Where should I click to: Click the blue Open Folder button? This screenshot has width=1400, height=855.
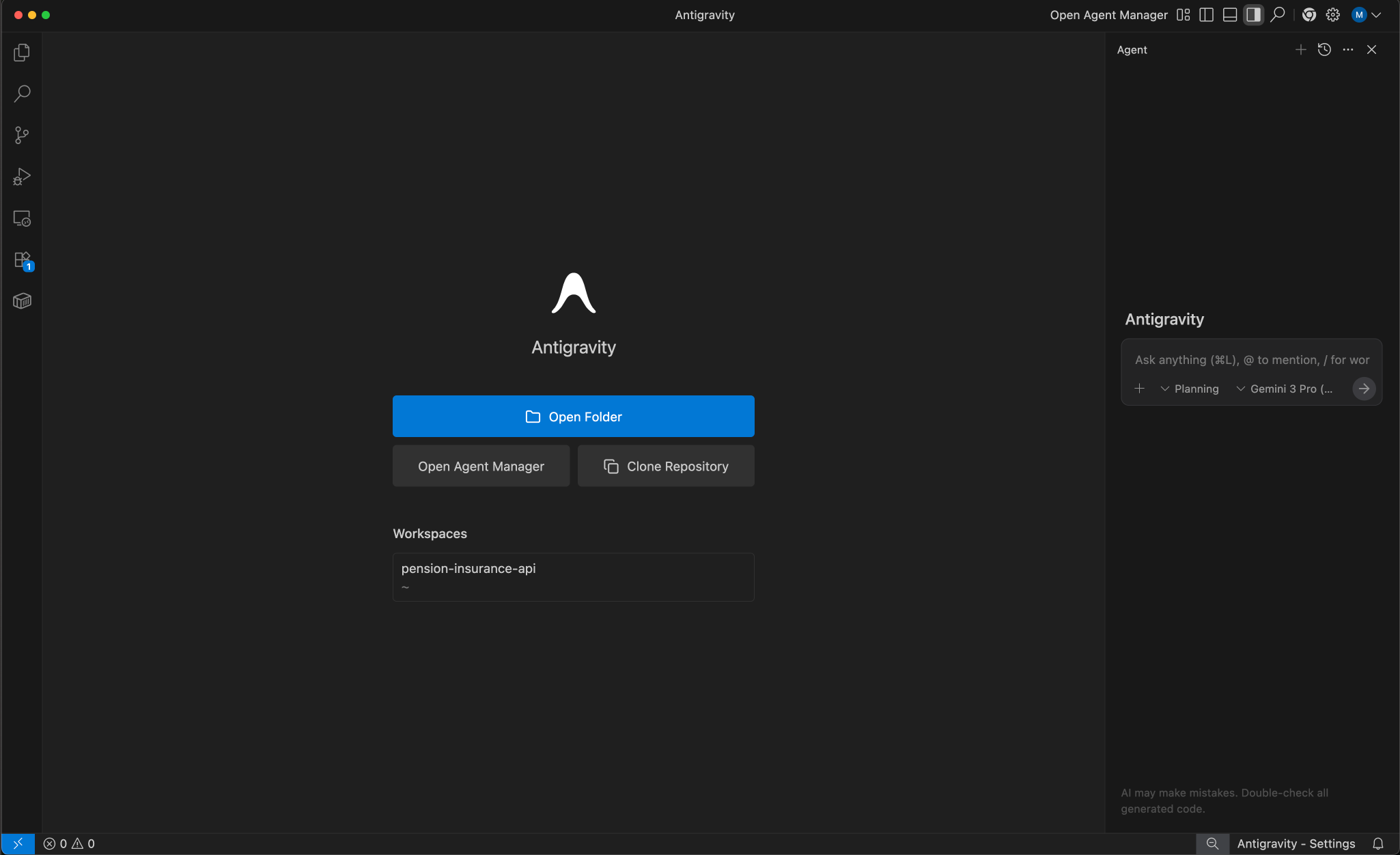click(573, 417)
